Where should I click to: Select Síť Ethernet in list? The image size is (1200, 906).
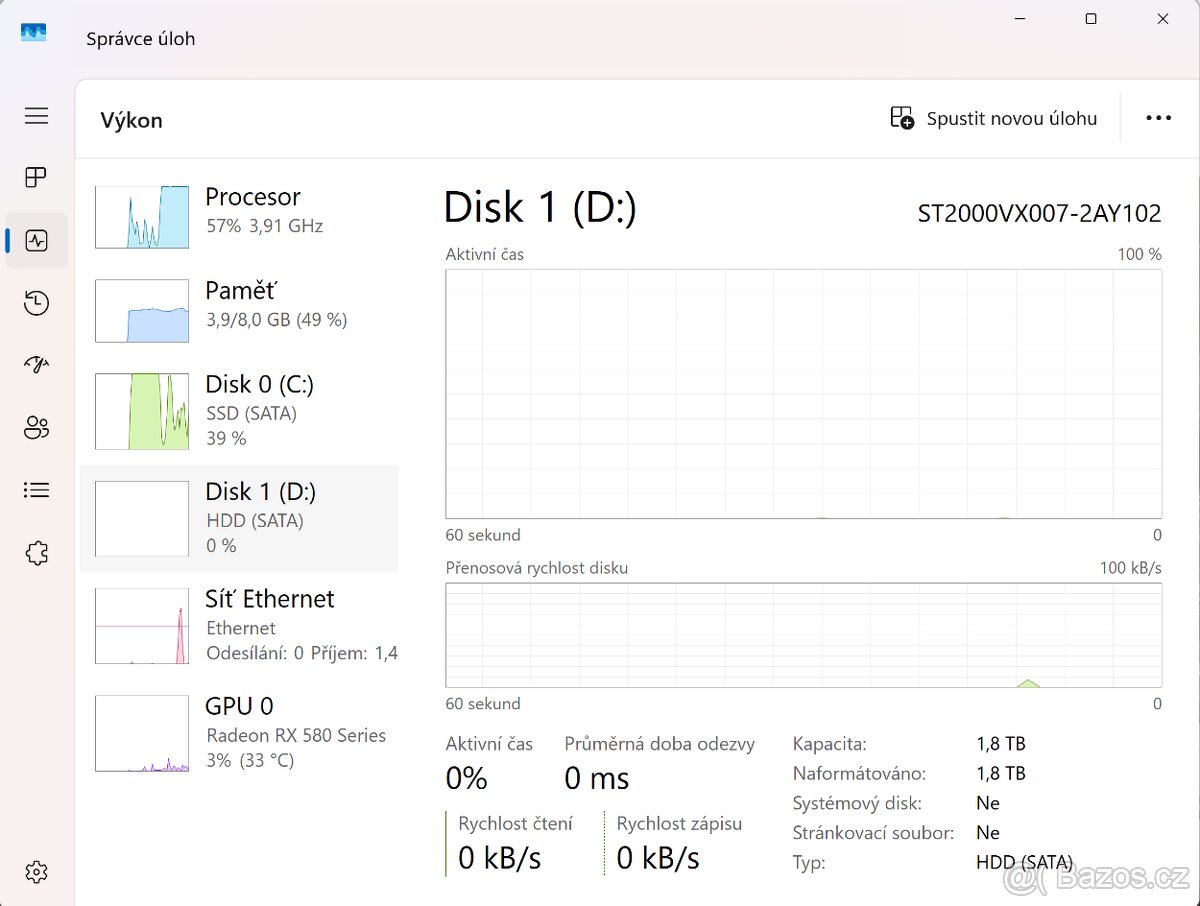(238, 625)
